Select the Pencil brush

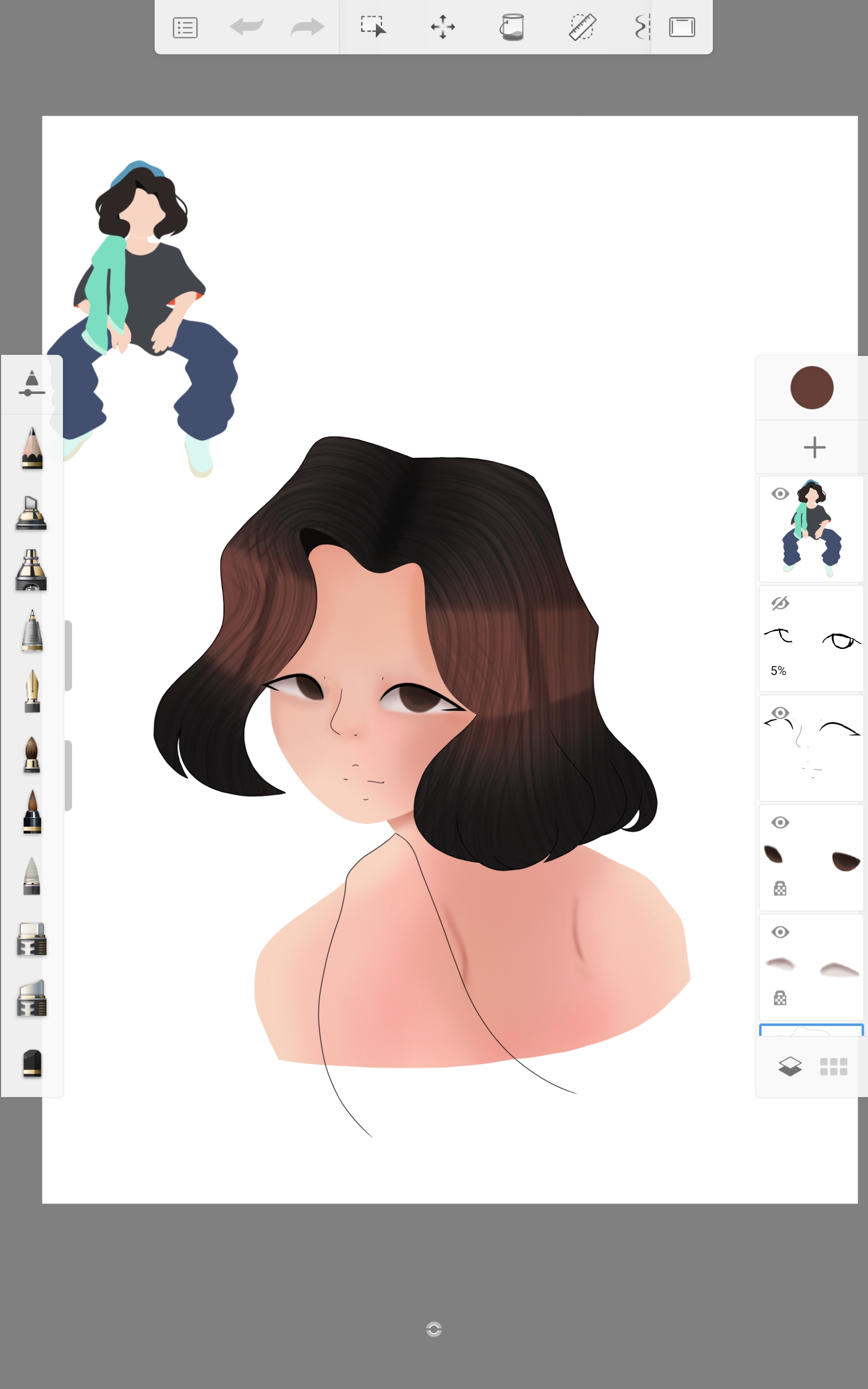(32, 448)
